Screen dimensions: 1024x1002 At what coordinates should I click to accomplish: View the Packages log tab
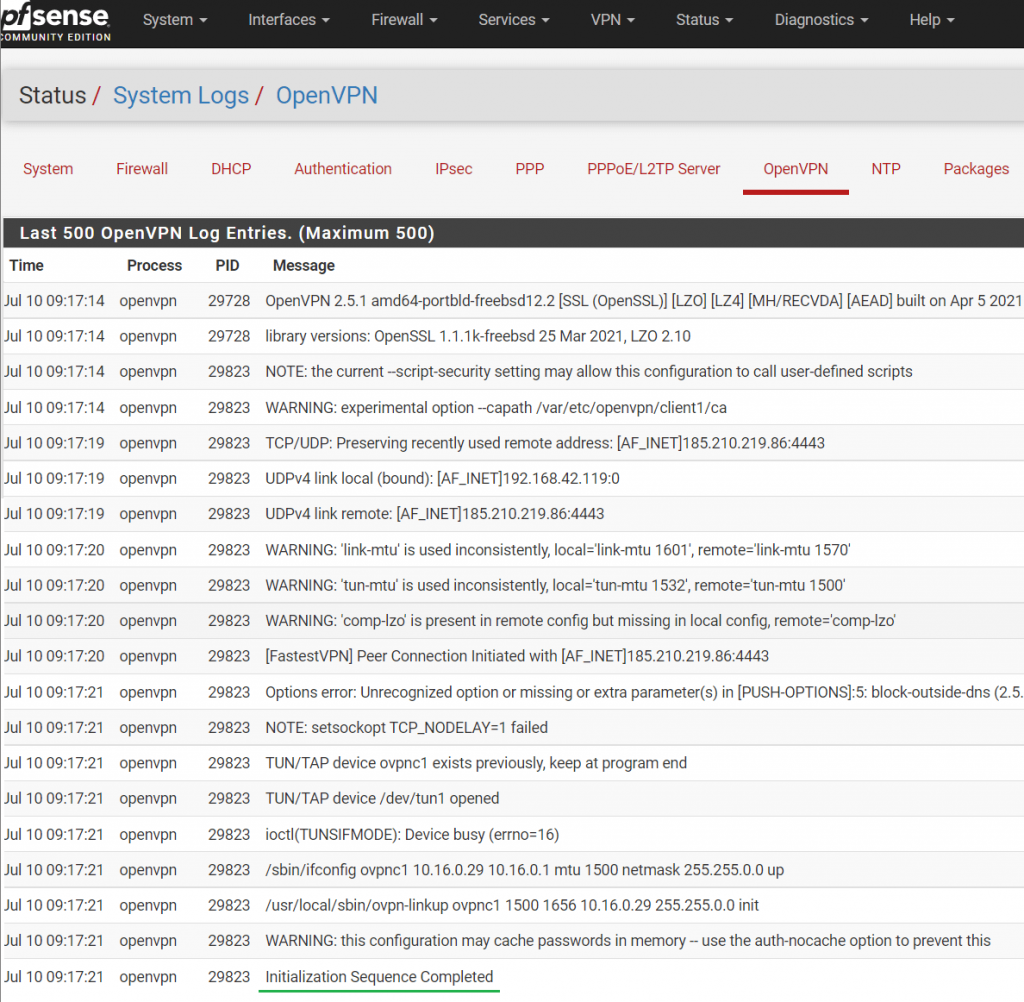coord(976,169)
